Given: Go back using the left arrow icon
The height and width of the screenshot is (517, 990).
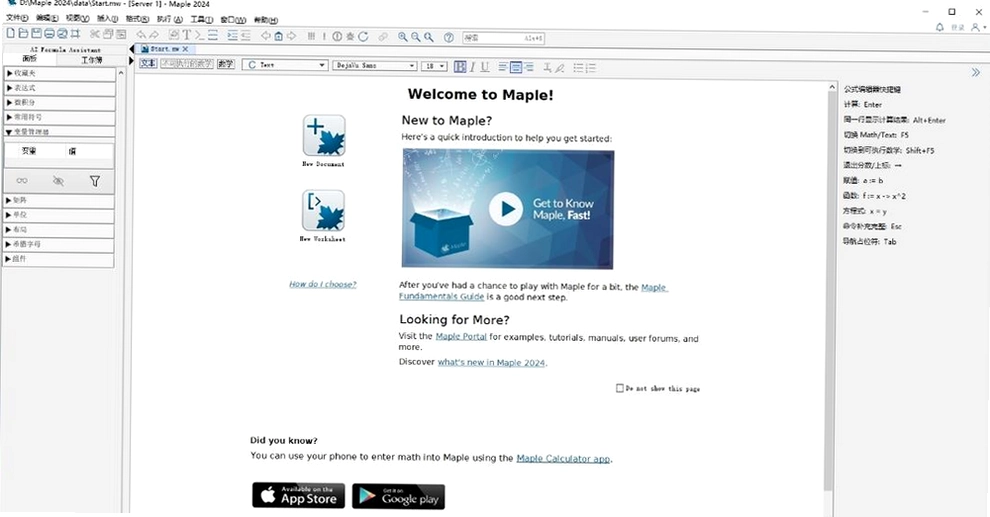Looking at the screenshot, I should [266, 36].
